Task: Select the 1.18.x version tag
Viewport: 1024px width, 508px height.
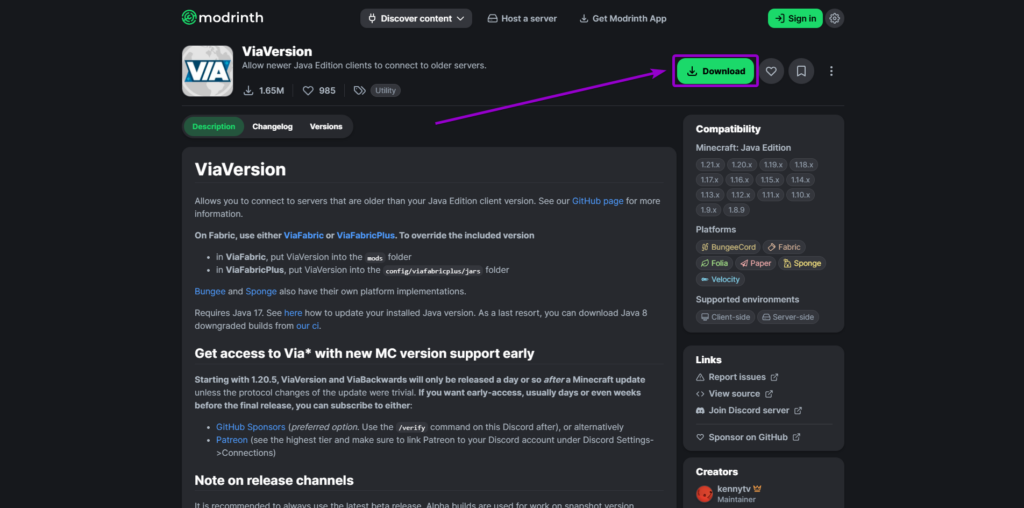Action: click(x=804, y=165)
